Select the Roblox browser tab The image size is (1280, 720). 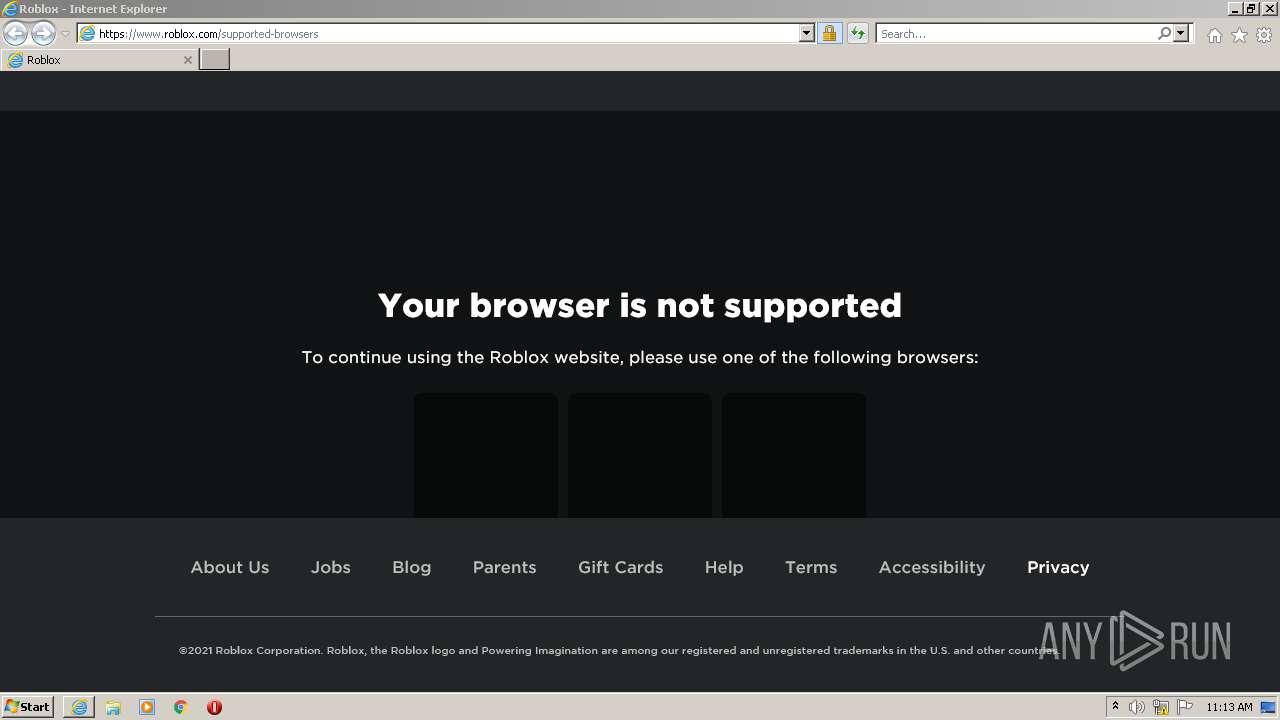tap(99, 60)
